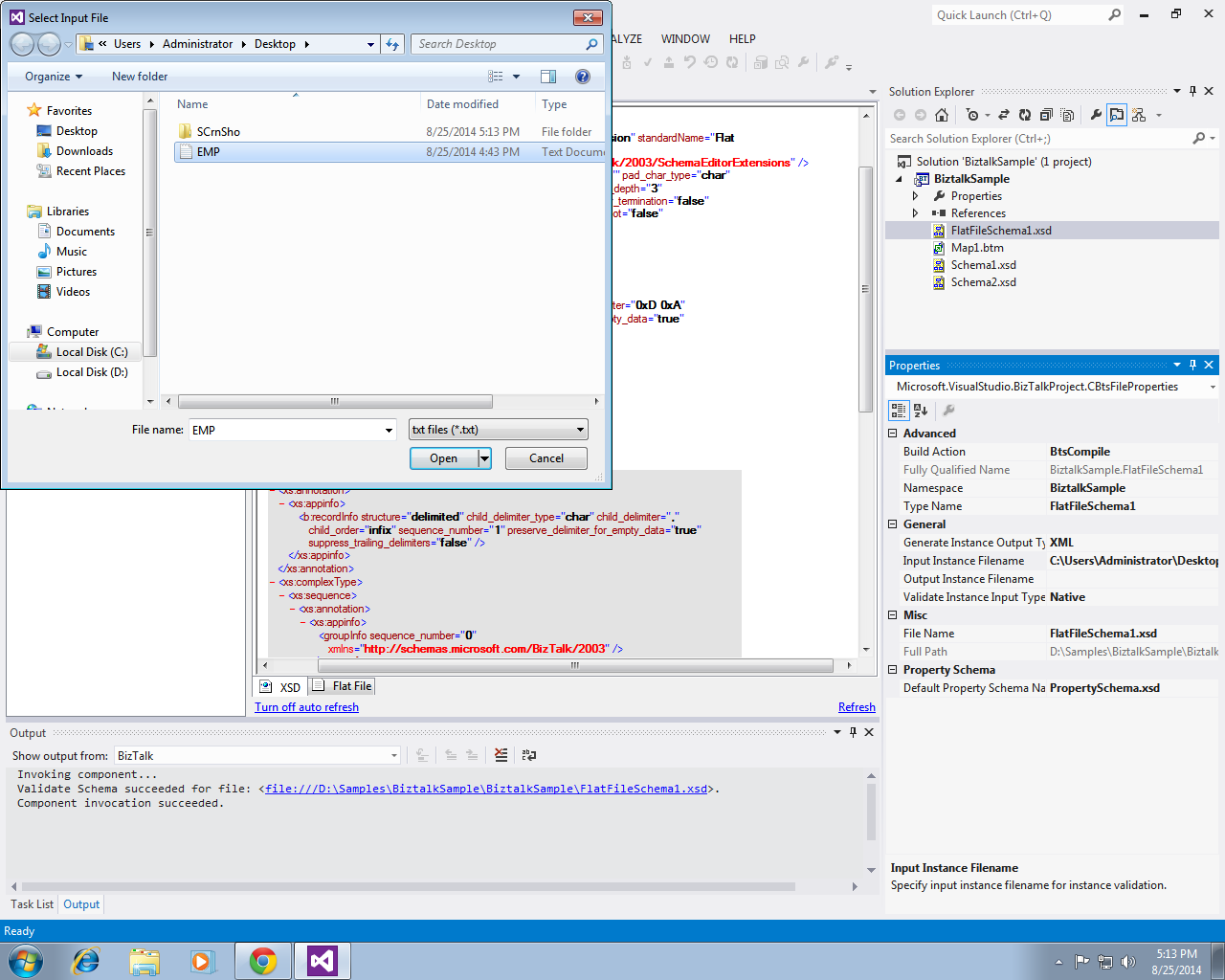Select the Sync with Active Document icon
Image resolution: width=1225 pixels, height=980 pixels.
pos(1003,115)
